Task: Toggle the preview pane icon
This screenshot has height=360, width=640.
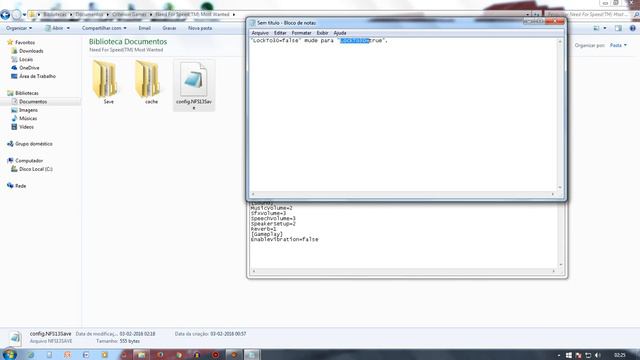Action: click(x=618, y=28)
